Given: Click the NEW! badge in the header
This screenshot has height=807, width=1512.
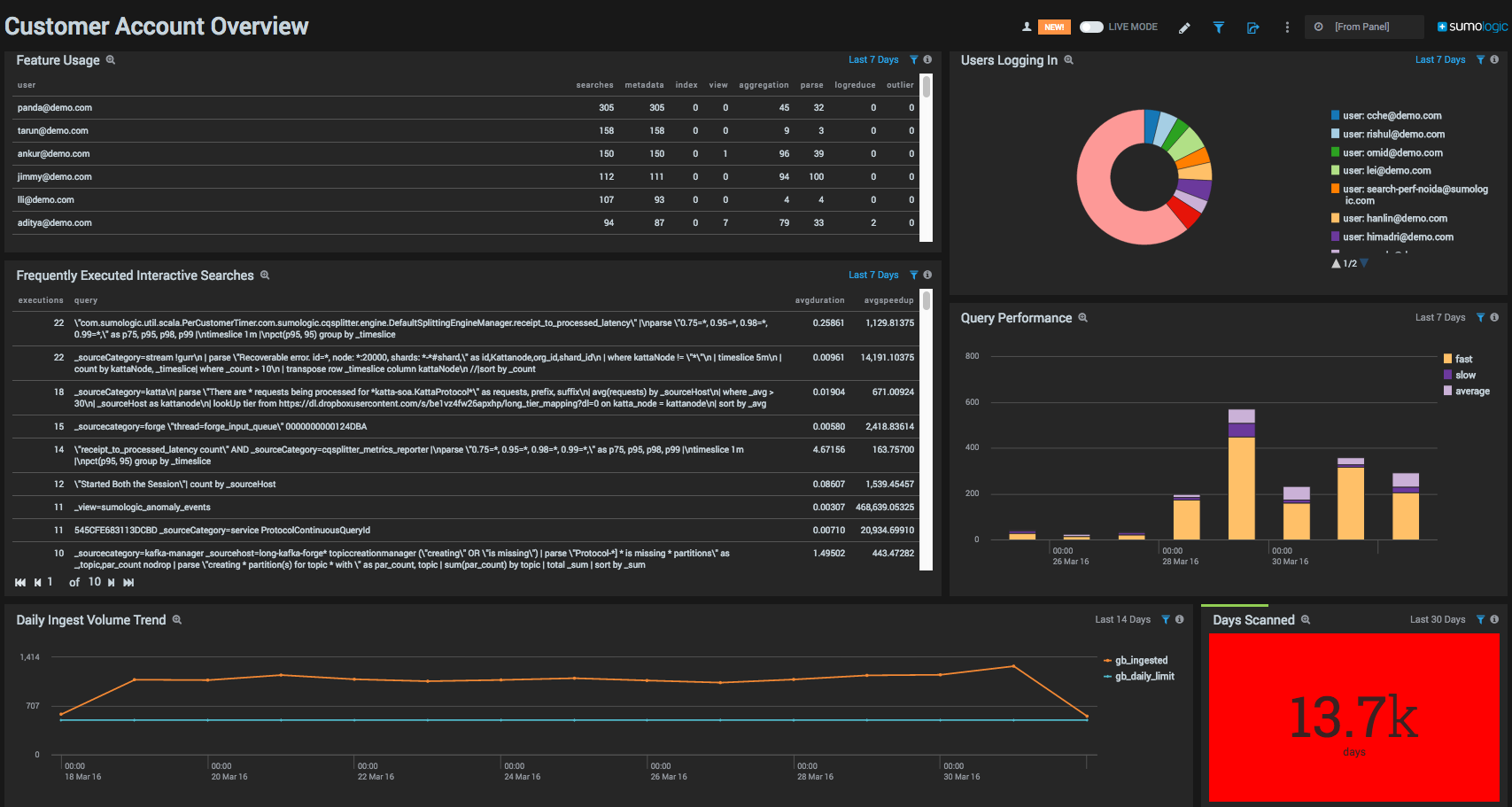Looking at the screenshot, I should [x=1054, y=27].
